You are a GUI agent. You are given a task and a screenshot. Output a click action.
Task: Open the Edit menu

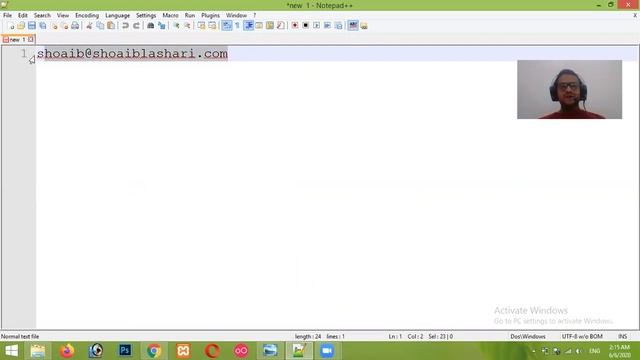pos(22,15)
